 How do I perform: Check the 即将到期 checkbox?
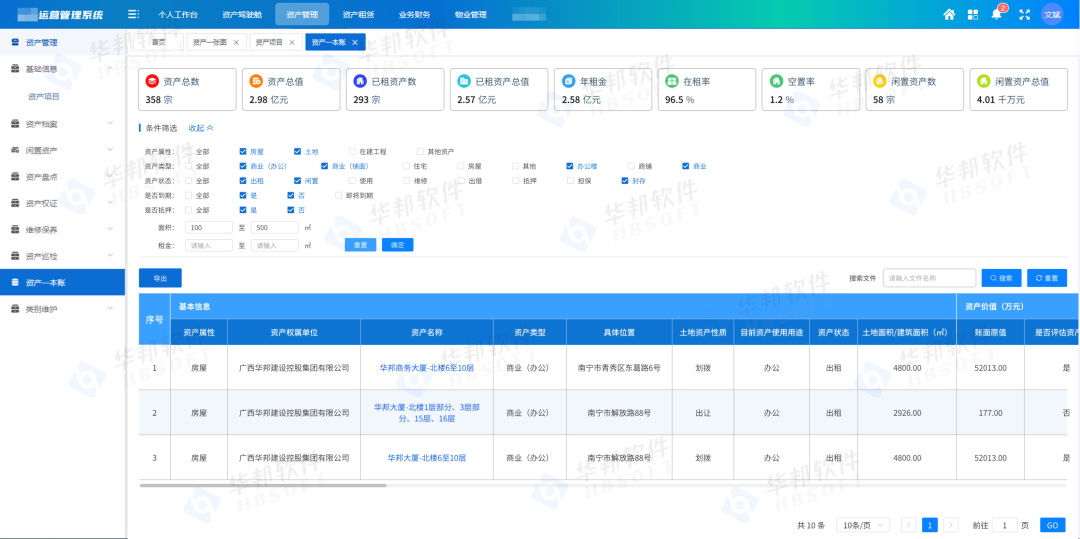point(338,195)
